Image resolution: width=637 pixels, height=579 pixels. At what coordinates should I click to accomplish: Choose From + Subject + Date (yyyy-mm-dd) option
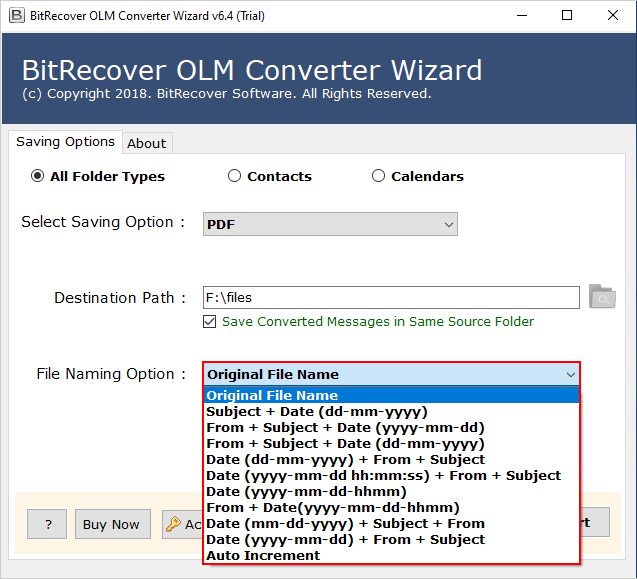point(391,427)
